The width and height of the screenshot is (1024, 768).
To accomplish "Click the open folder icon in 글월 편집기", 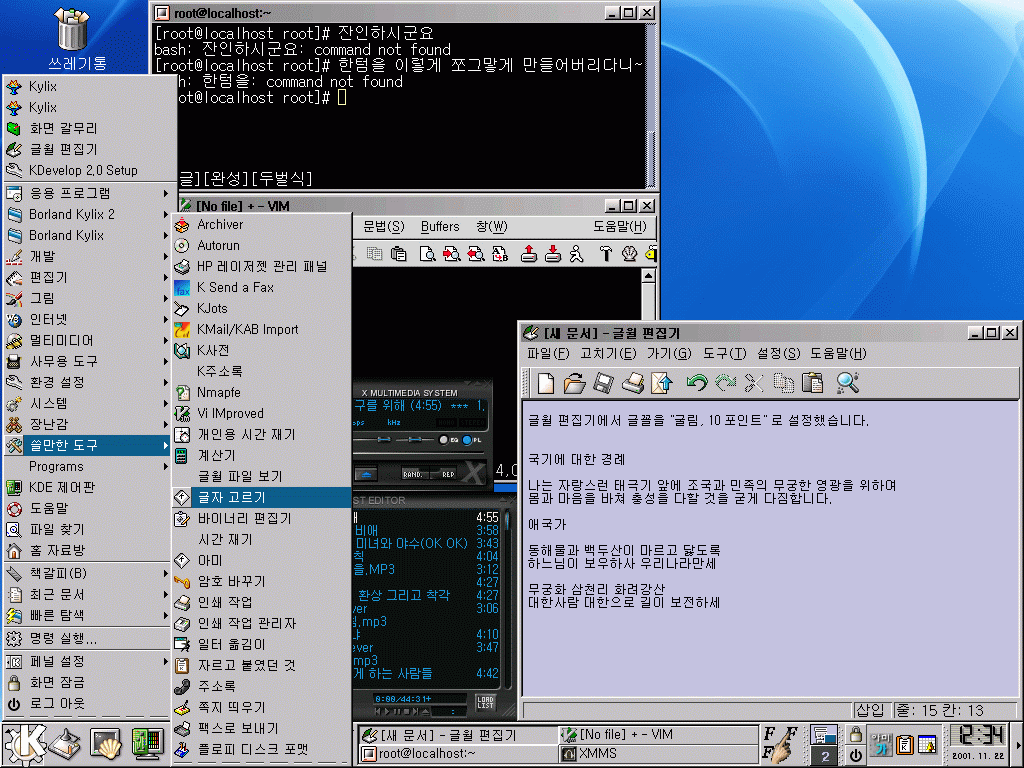I will point(574,383).
